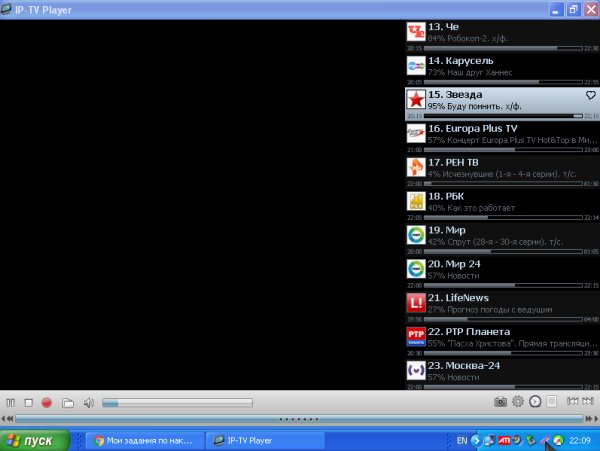Click the right arrows on the bottom bar

(592, 419)
